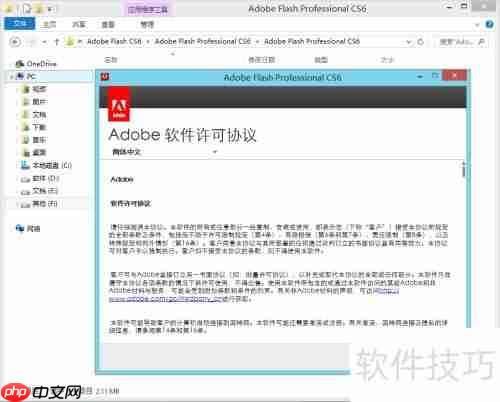Close the Adobe installer with red X
The image size is (500, 402).
[454, 76]
